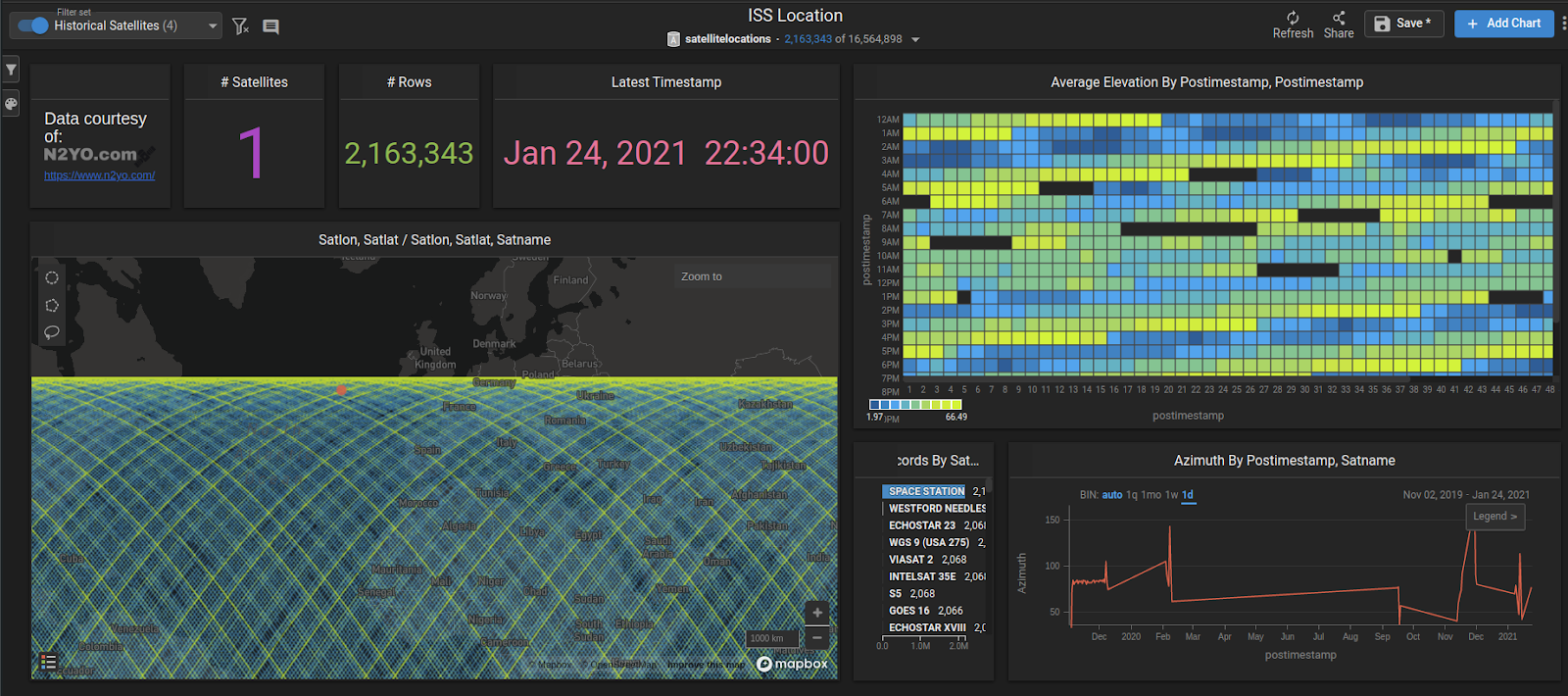This screenshot has width=1568, height=696.
Task: Add a new chart
Action: (x=1503, y=24)
